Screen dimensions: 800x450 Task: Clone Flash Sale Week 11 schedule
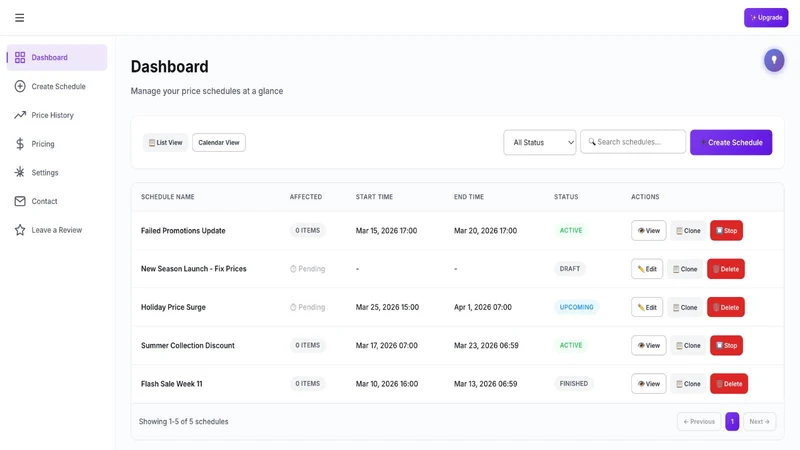pyautogui.click(x=688, y=384)
